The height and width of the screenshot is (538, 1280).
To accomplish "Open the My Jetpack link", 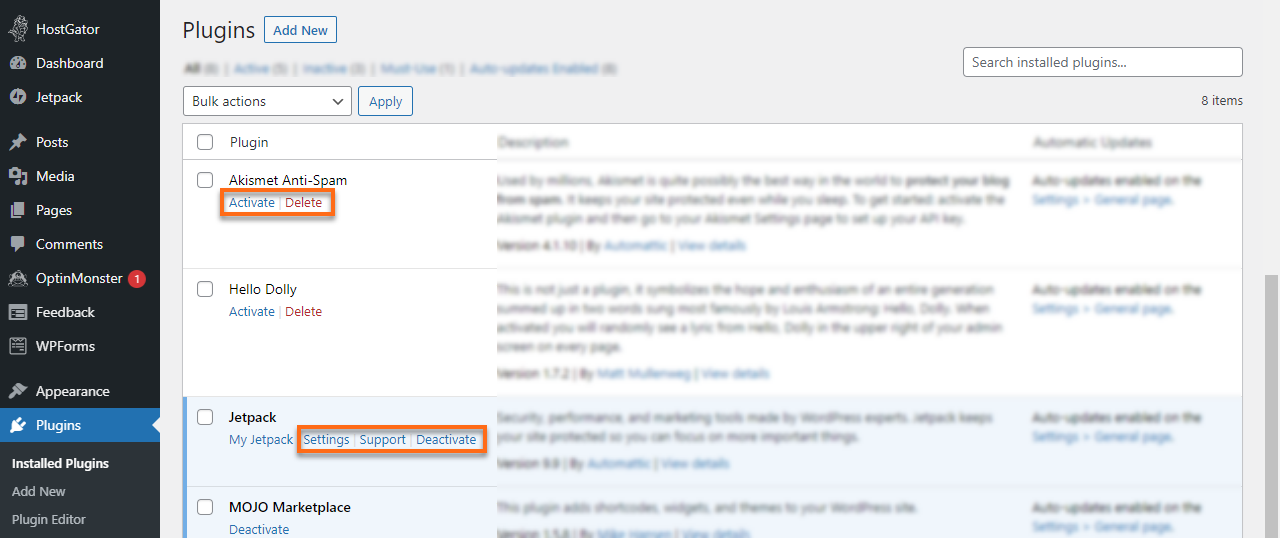I will [x=261, y=439].
